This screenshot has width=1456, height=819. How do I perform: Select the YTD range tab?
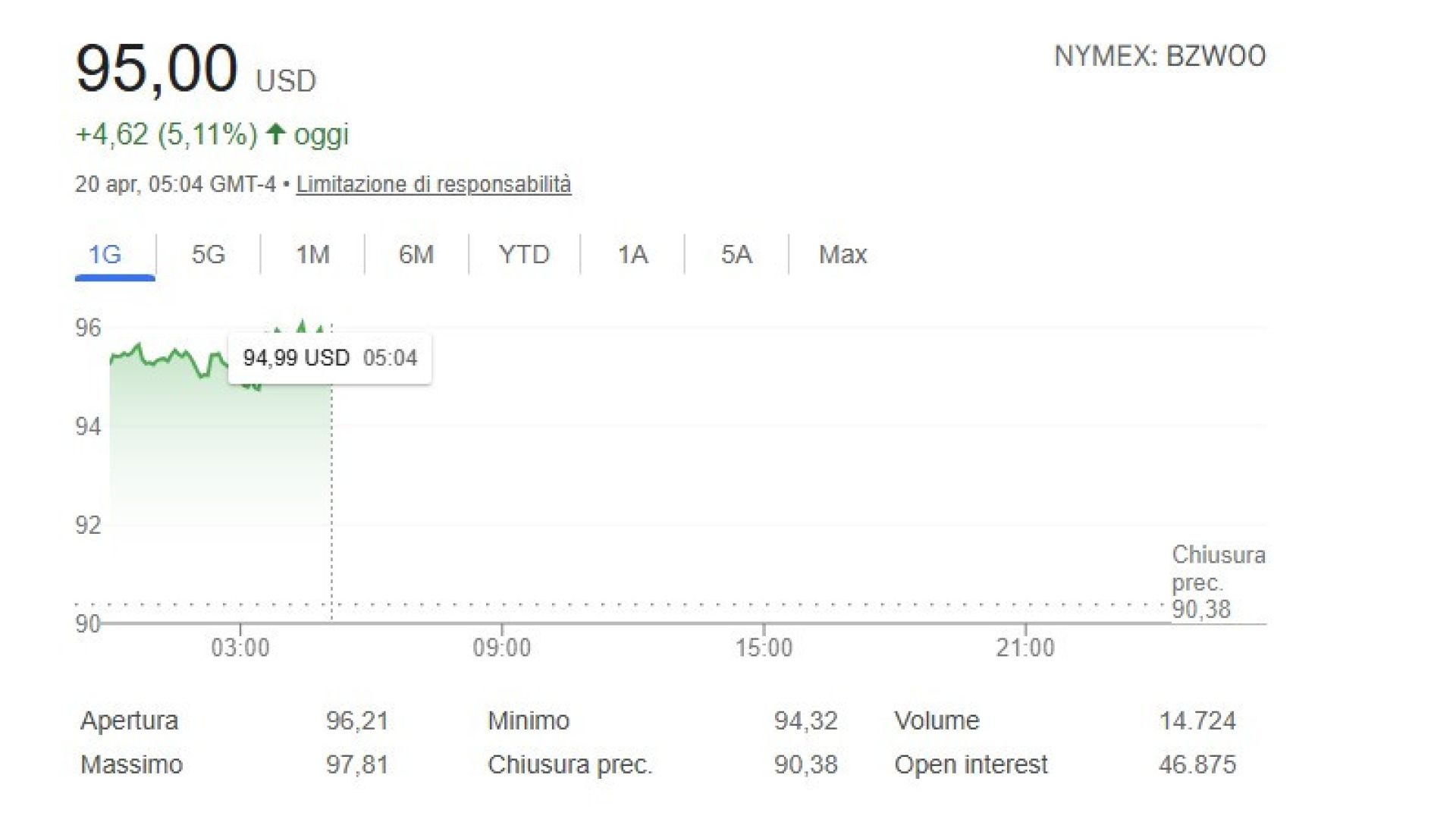[x=524, y=255]
